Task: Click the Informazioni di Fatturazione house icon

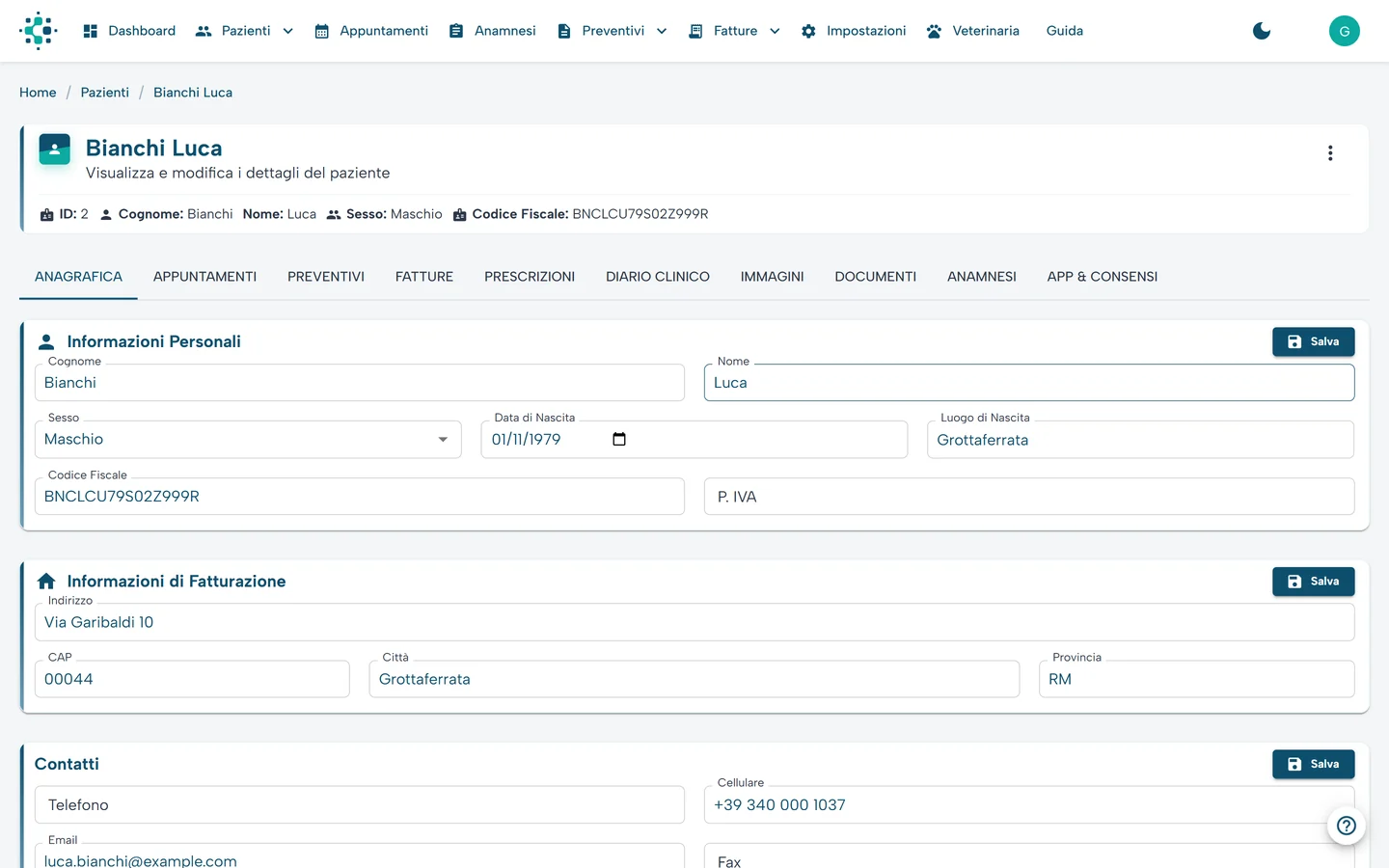Action: (x=46, y=582)
